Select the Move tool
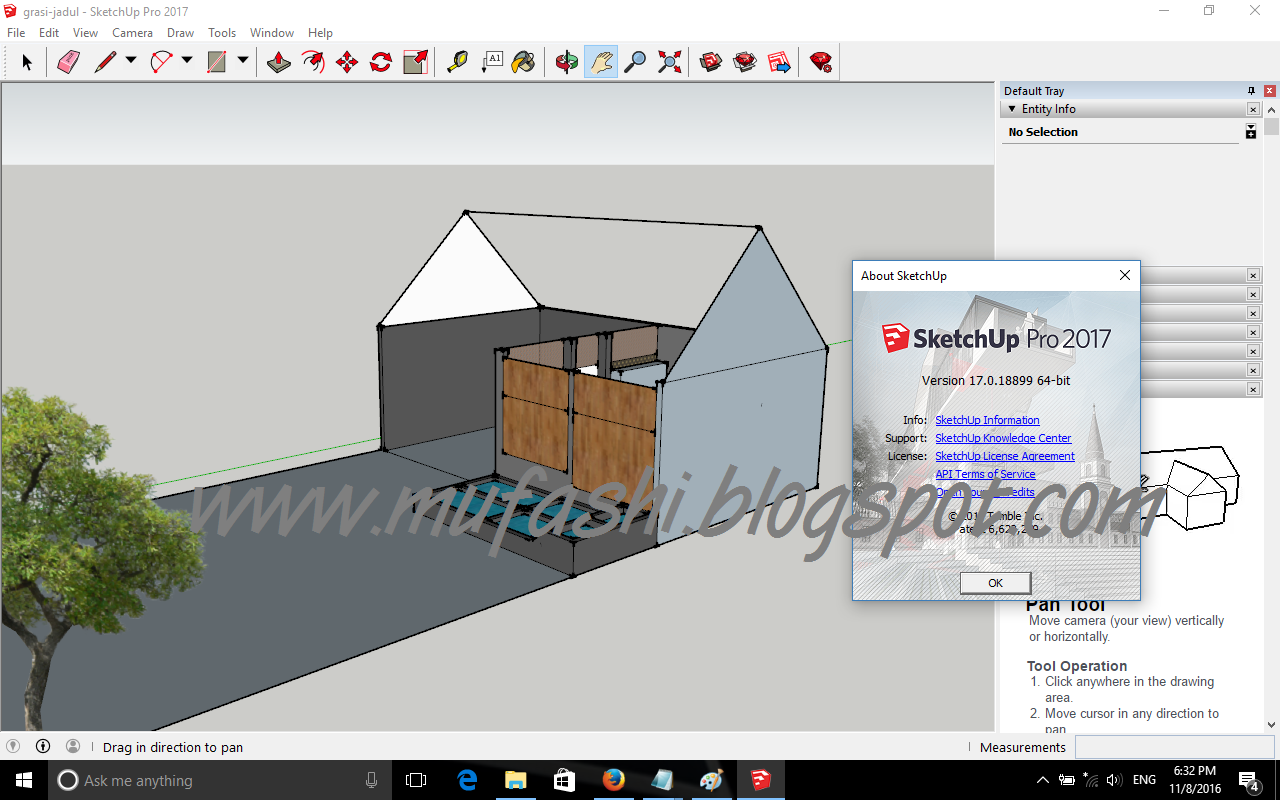 tap(347, 62)
